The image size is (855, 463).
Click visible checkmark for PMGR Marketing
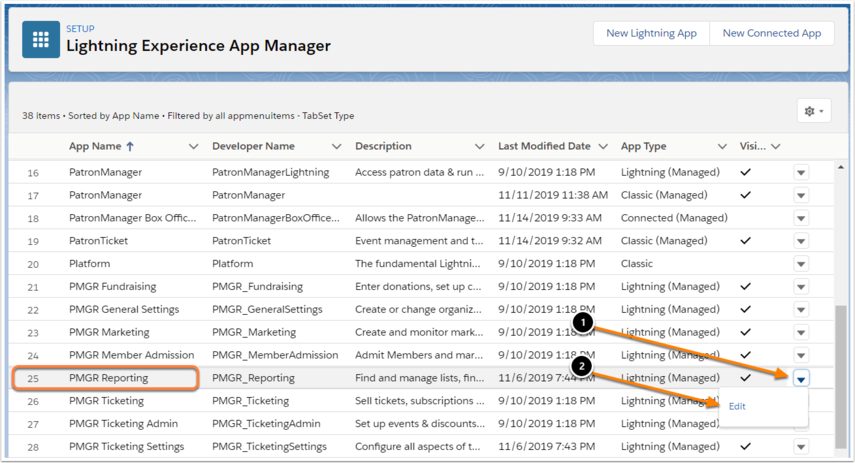click(x=745, y=332)
